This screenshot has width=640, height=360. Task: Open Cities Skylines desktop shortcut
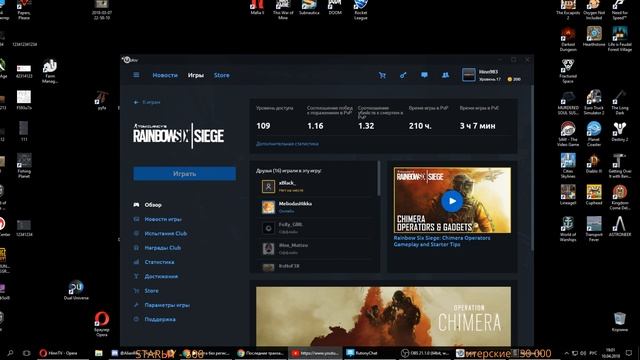click(568, 166)
